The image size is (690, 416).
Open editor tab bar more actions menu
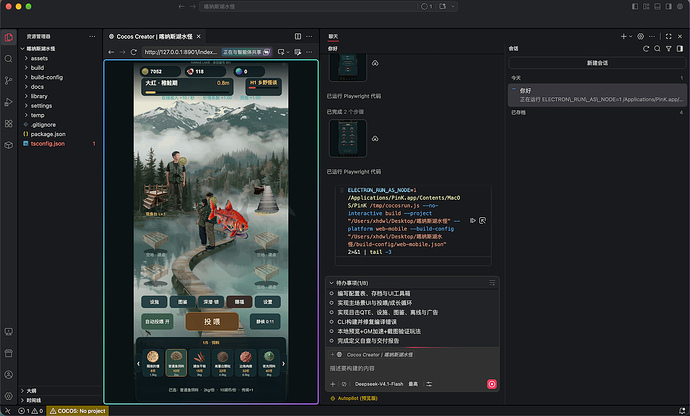(309, 37)
